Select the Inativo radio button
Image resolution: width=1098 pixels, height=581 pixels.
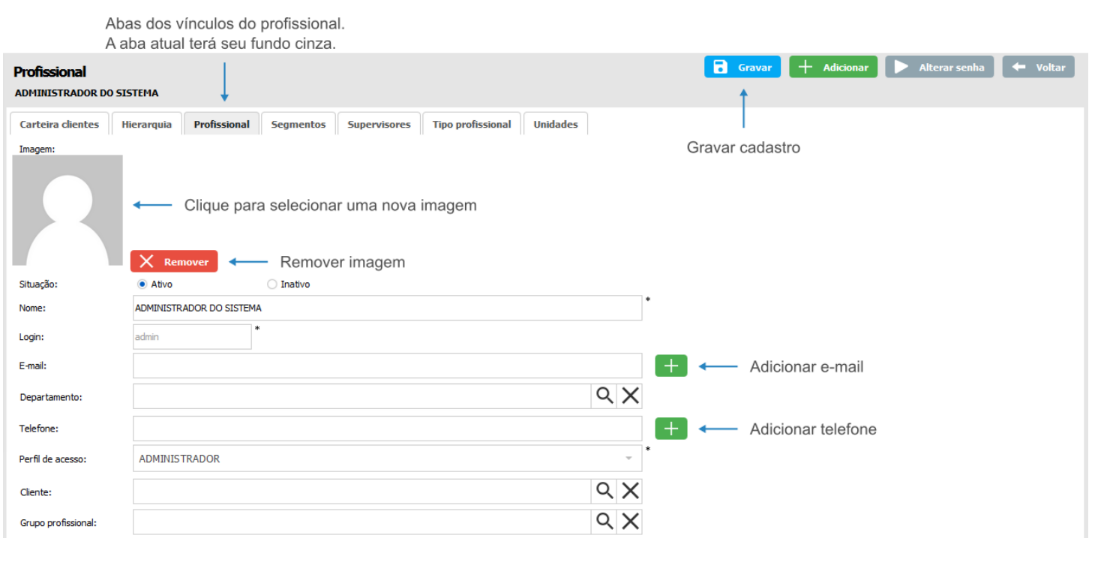pyautogui.click(x=272, y=284)
